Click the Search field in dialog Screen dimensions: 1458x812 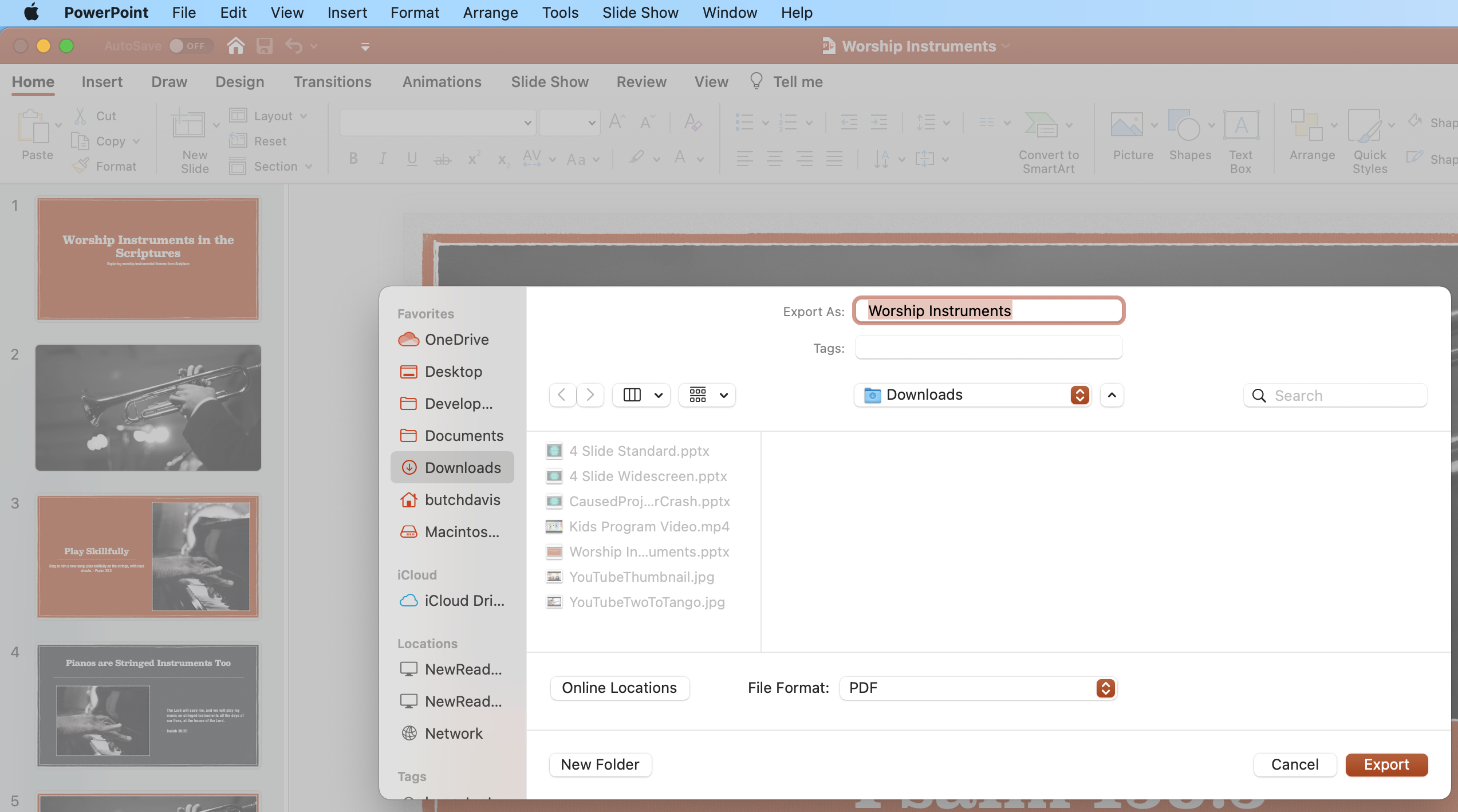[x=1335, y=395]
